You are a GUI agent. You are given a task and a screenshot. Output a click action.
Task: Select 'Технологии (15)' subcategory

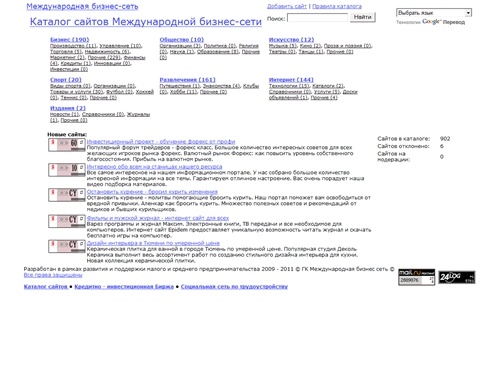click(x=289, y=86)
